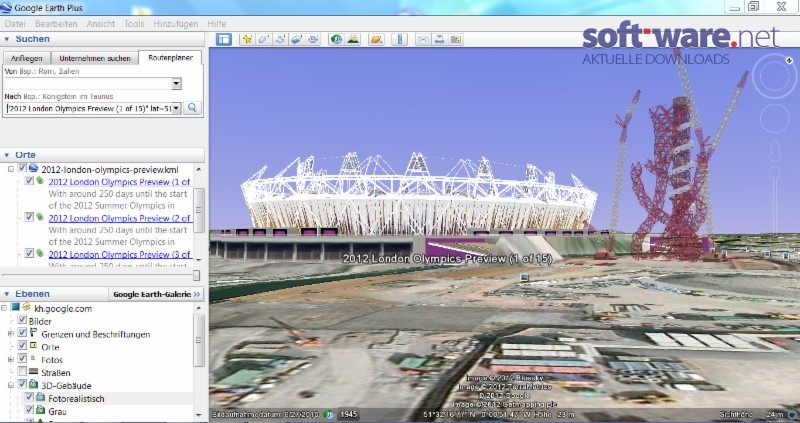
Task: Open the Google Earth-Galerie button
Action: click(157, 294)
